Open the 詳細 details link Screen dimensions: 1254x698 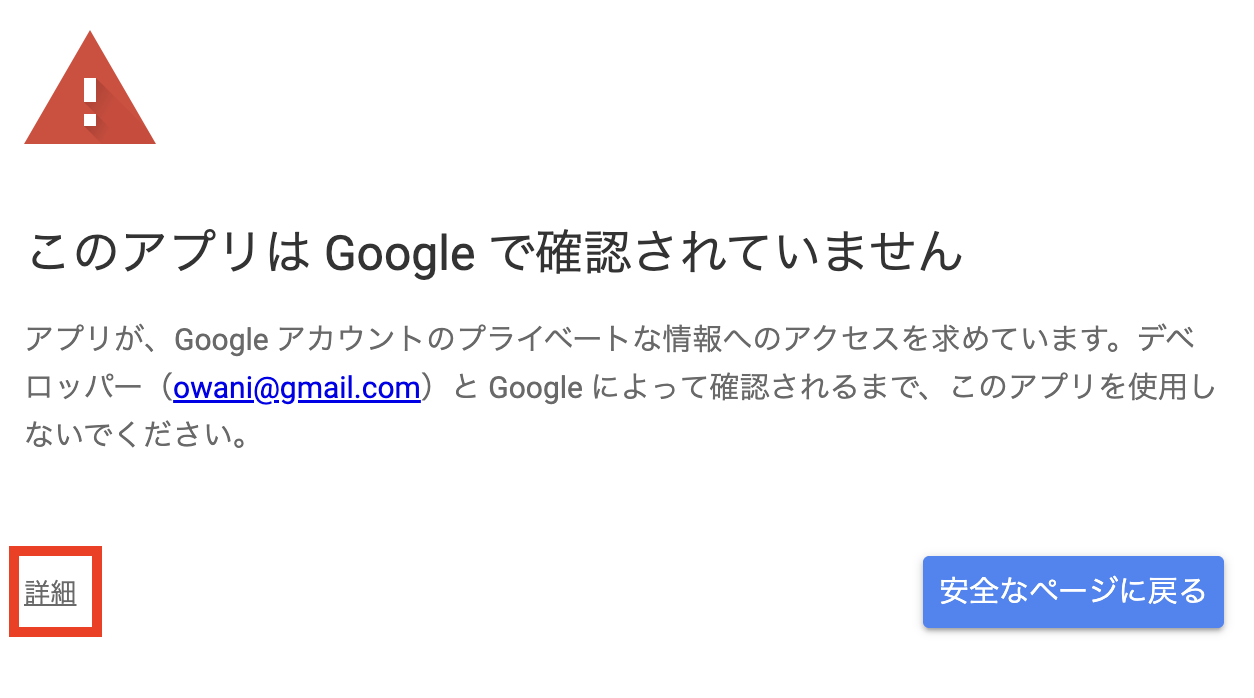[x=50, y=592]
